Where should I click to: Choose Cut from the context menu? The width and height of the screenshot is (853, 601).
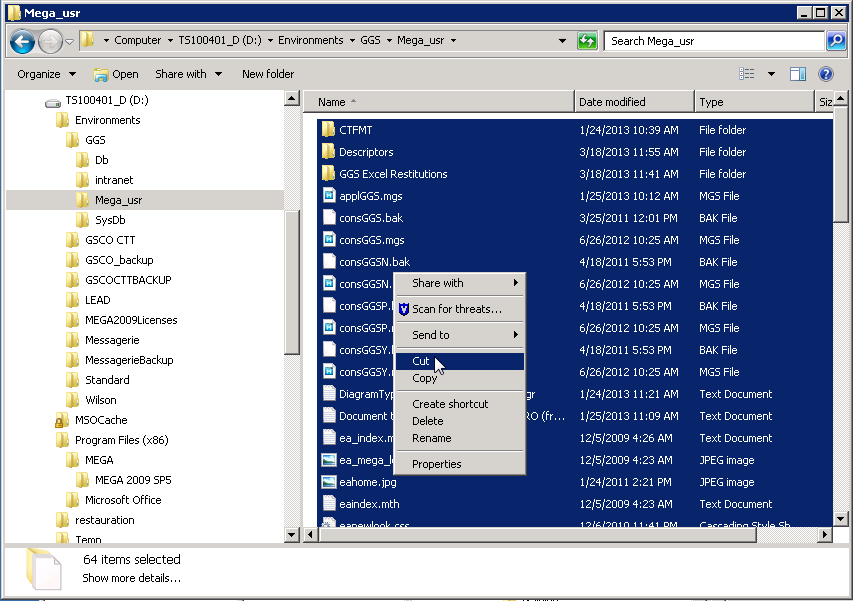pos(421,361)
